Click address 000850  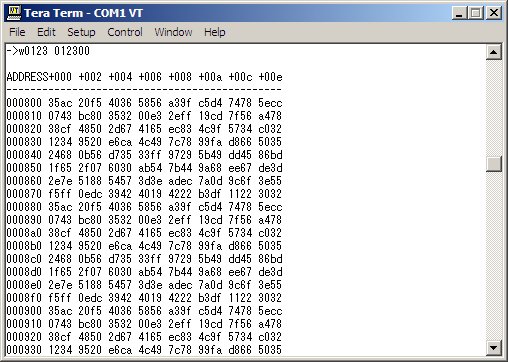24,168
